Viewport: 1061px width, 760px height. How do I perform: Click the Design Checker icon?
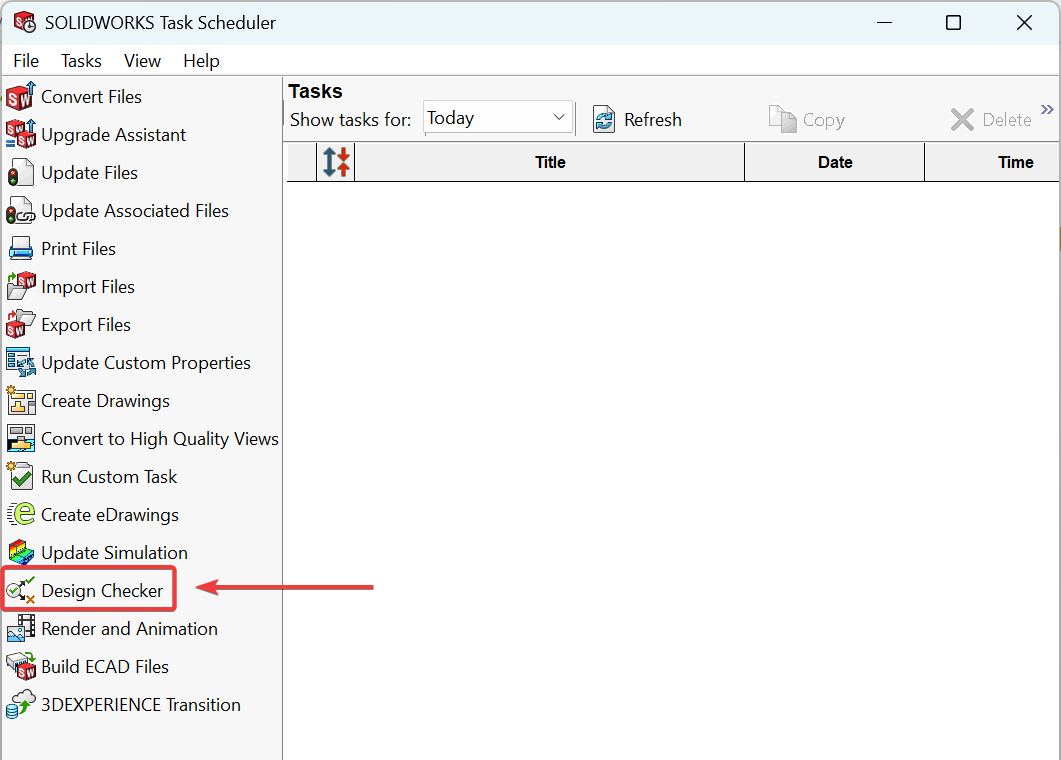click(21, 590)
